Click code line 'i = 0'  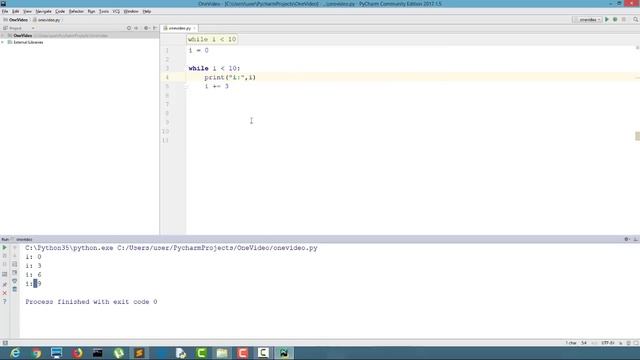pyautogui.click(x=198, y=51)
